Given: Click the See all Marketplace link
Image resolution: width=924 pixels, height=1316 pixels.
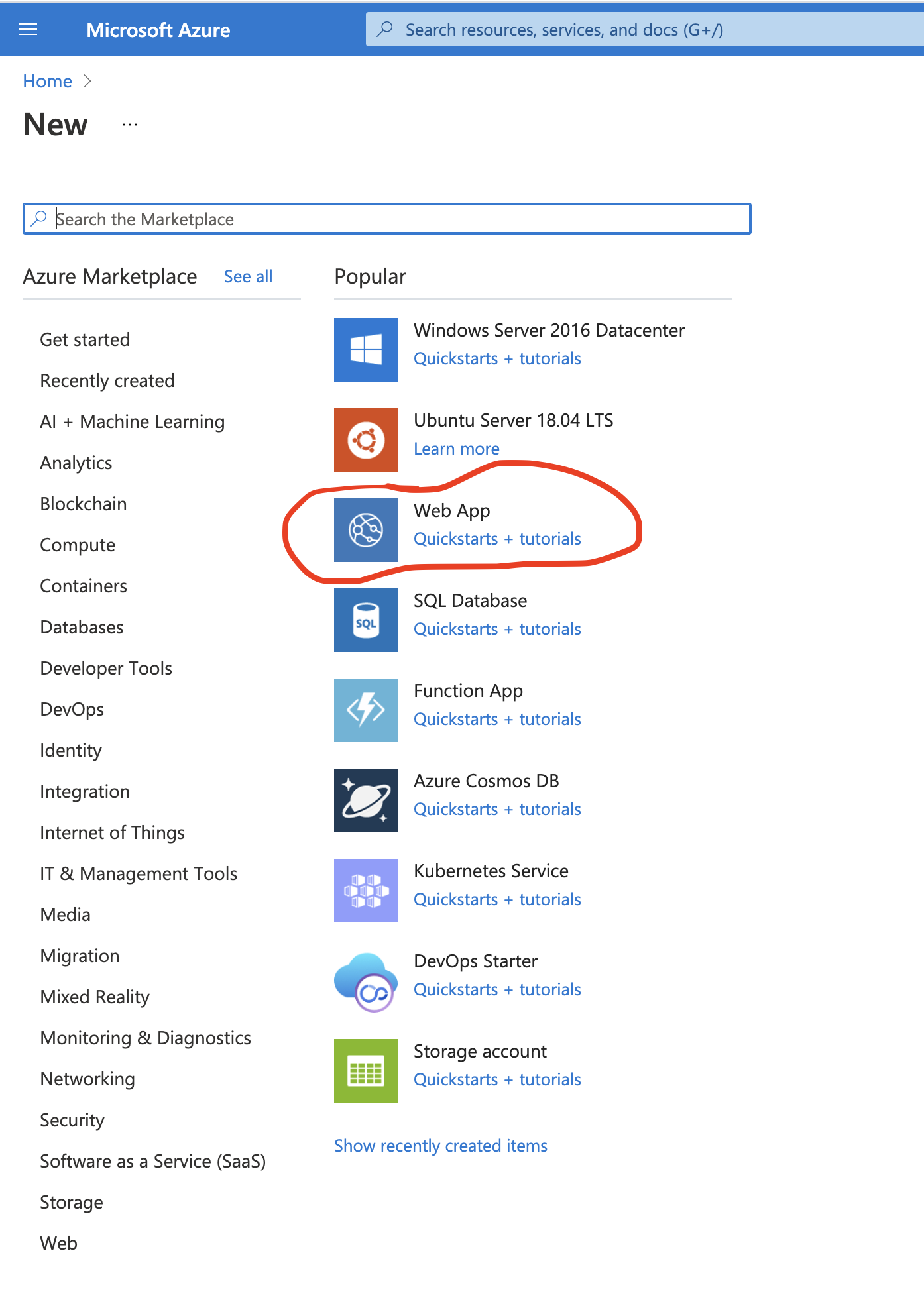Looking at the screenshot, I should tap(249, 276).
